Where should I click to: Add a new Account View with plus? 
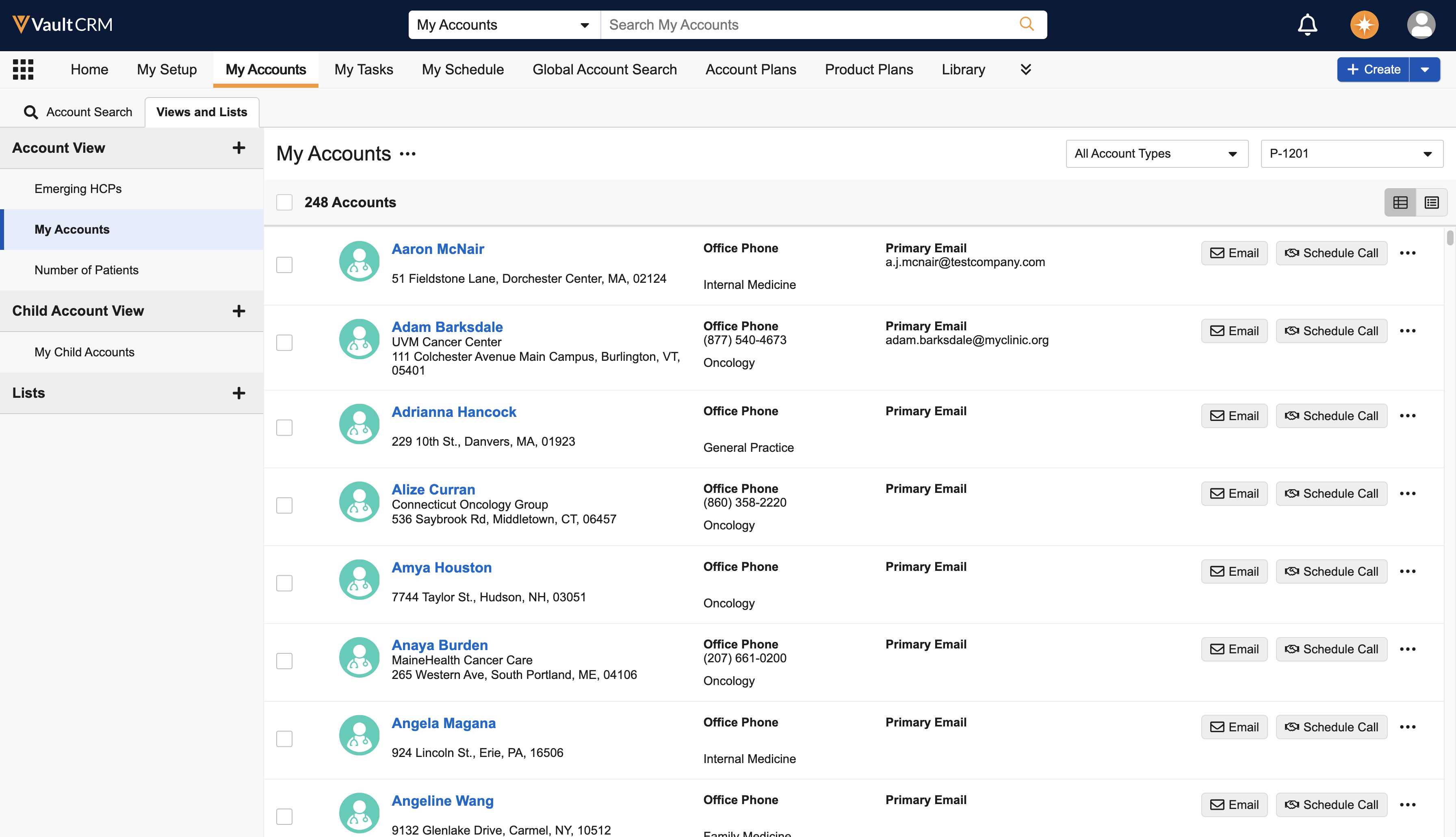click(238, 148)
